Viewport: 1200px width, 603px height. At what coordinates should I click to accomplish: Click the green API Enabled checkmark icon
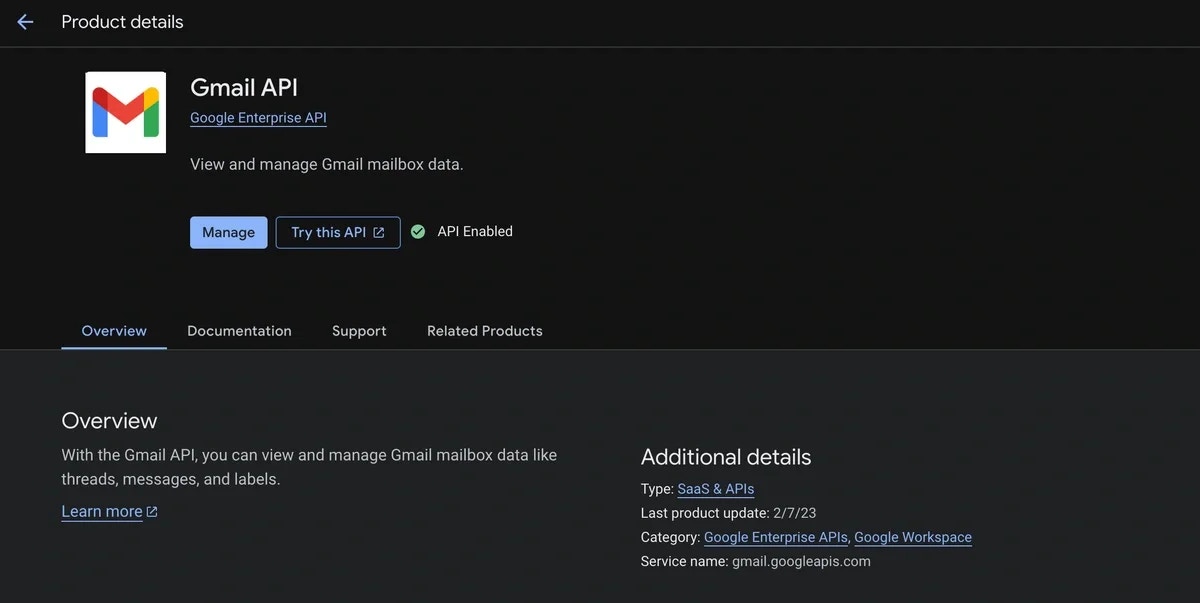[418, 232]
